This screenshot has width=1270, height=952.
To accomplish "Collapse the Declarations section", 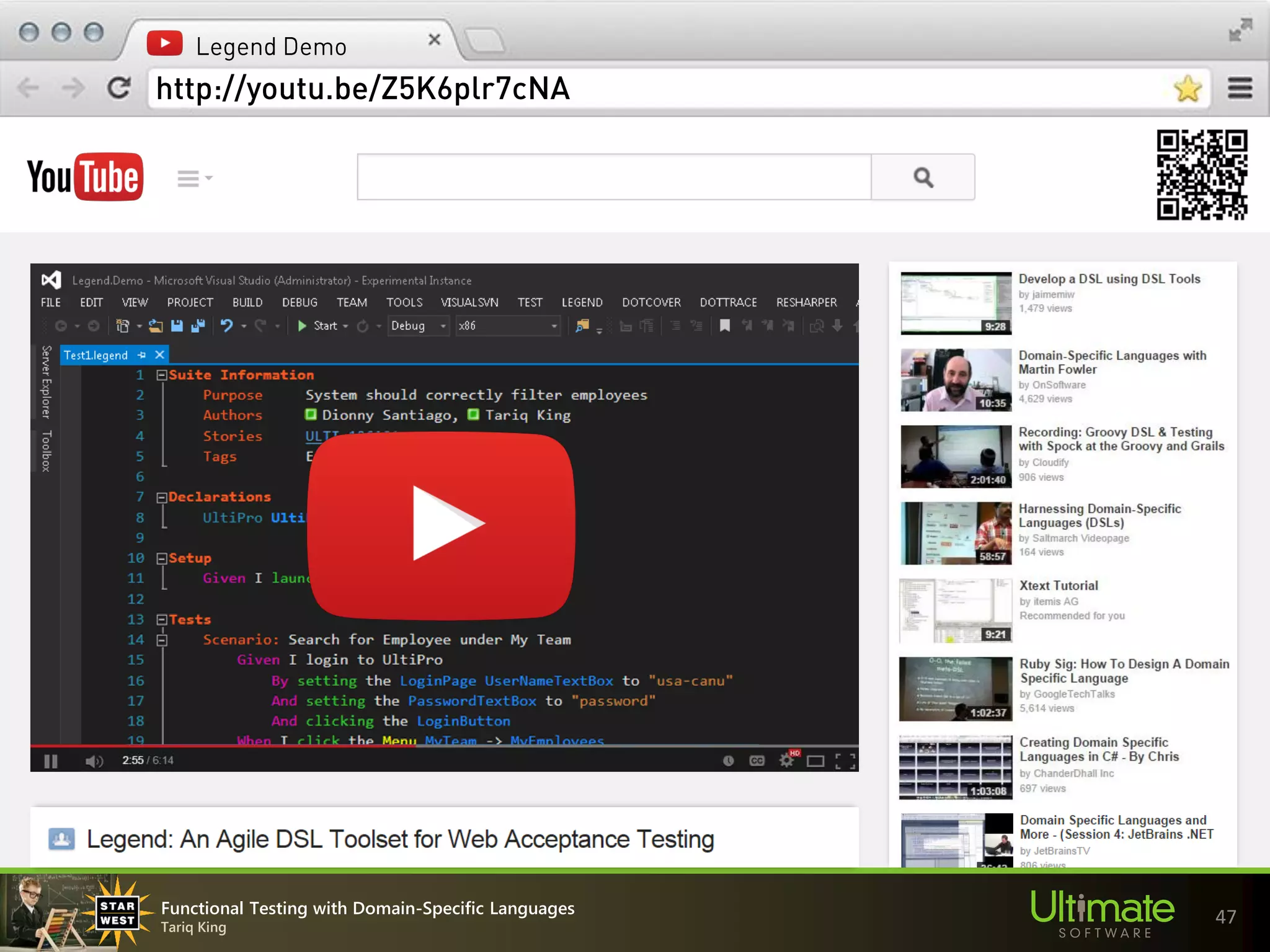I will pos(162,497).
